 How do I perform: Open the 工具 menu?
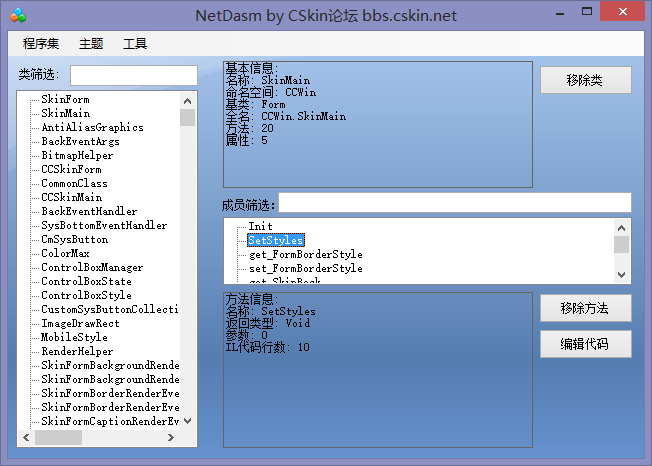pos(135,44)
